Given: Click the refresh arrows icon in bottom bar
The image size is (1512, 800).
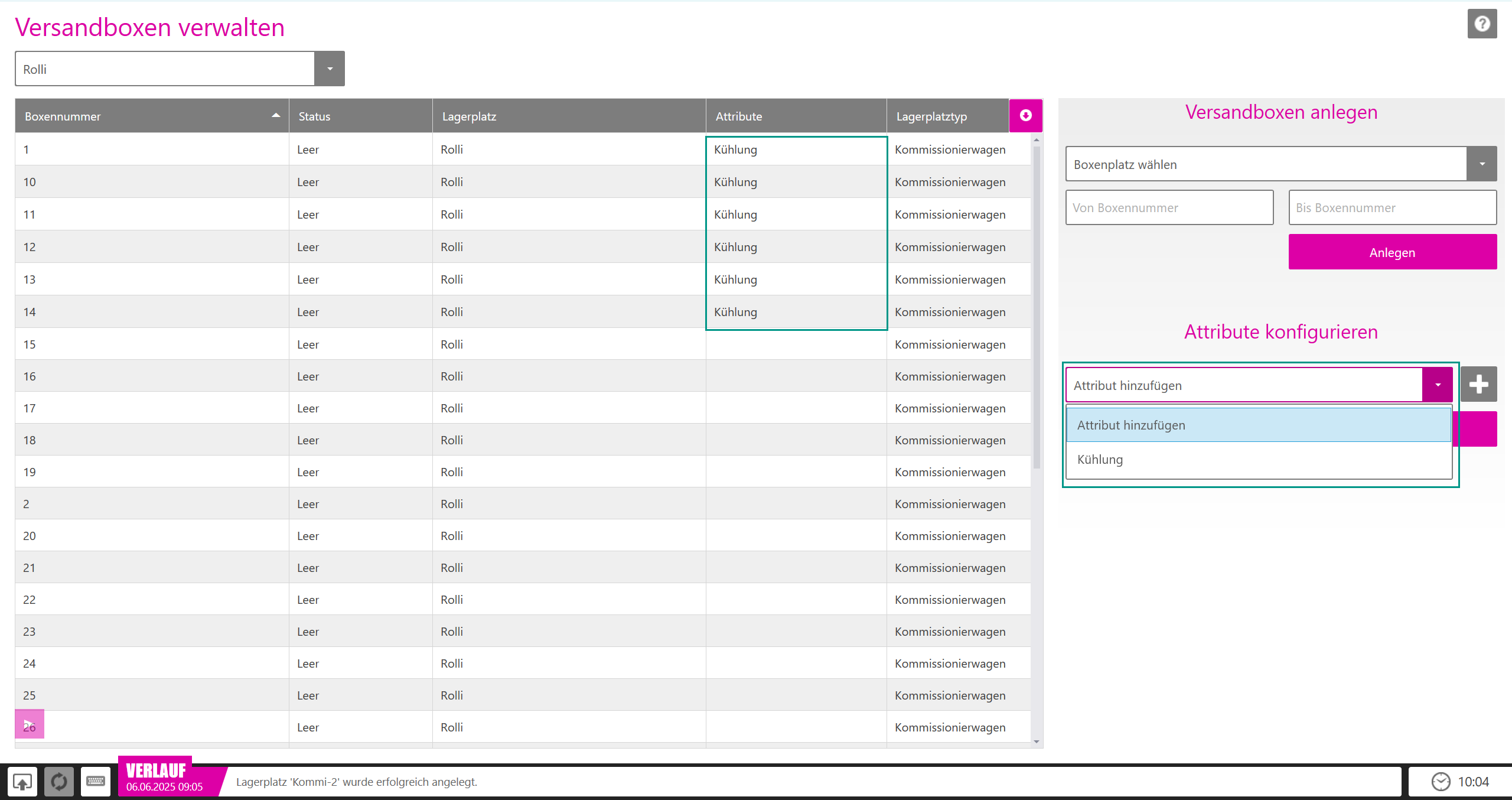Looking at the screenshot, I should (59, 782).
